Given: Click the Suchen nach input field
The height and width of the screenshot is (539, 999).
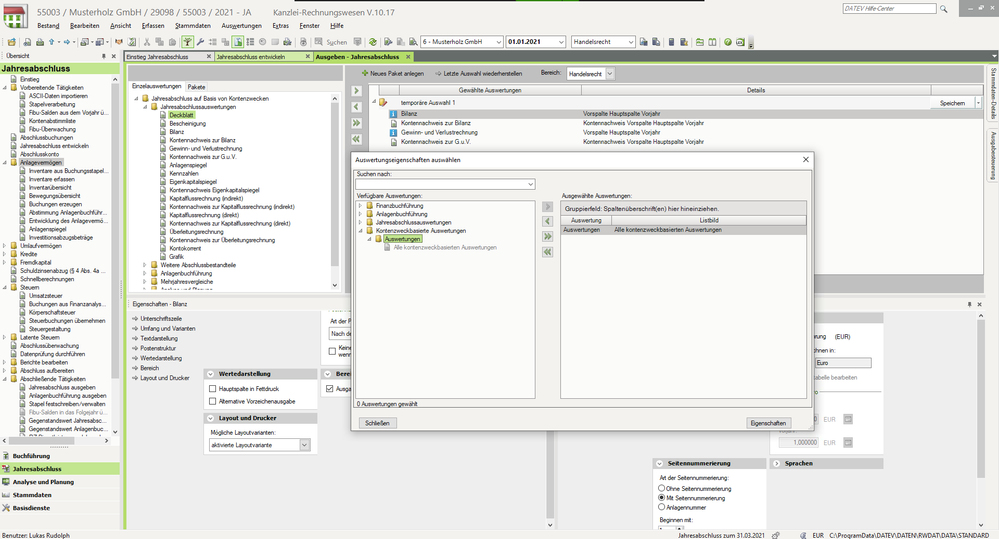Looking at the screenshot, I should click(440, 184).
